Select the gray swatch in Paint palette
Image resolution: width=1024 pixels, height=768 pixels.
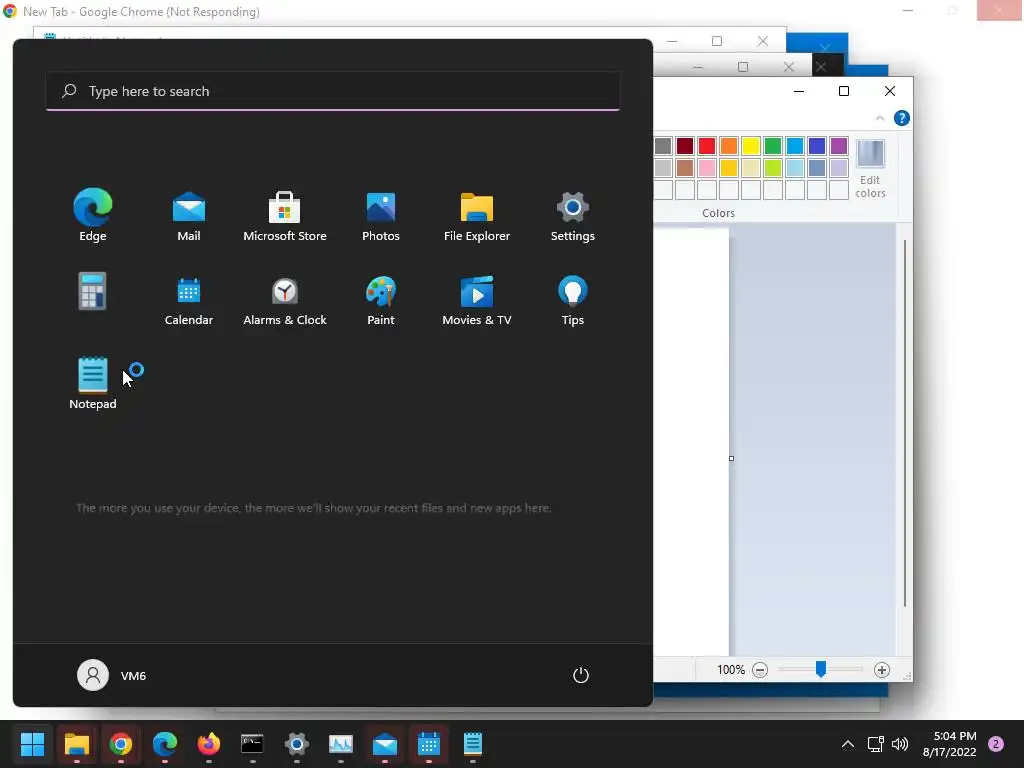[663, 146]
